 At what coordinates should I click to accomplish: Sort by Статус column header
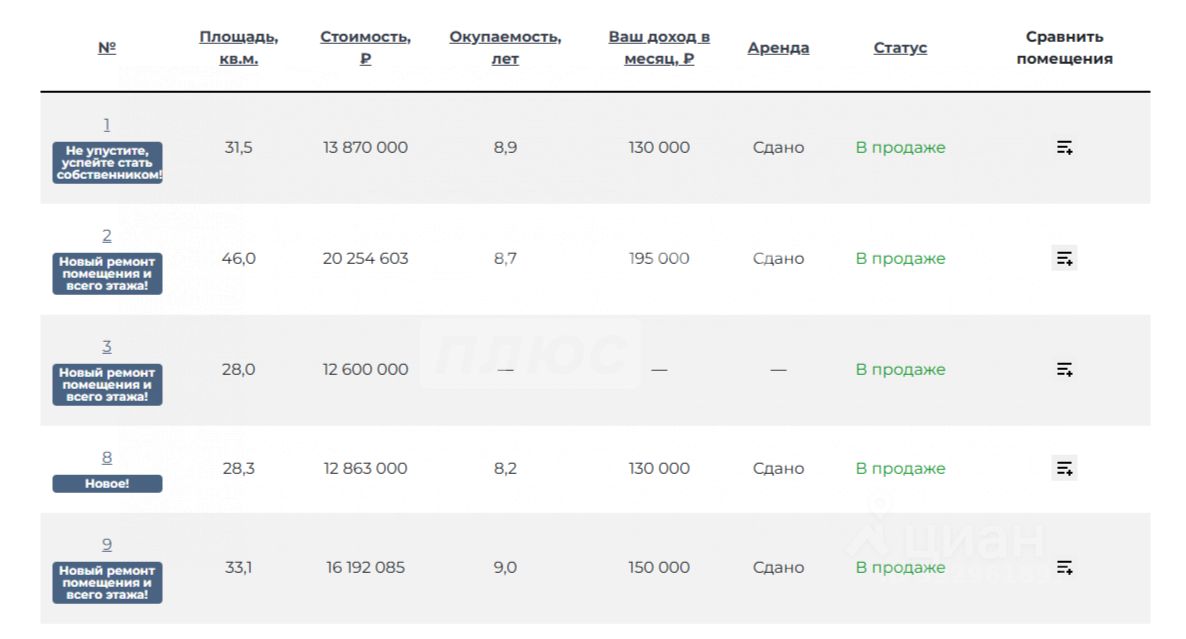click(x=900, y=48)
